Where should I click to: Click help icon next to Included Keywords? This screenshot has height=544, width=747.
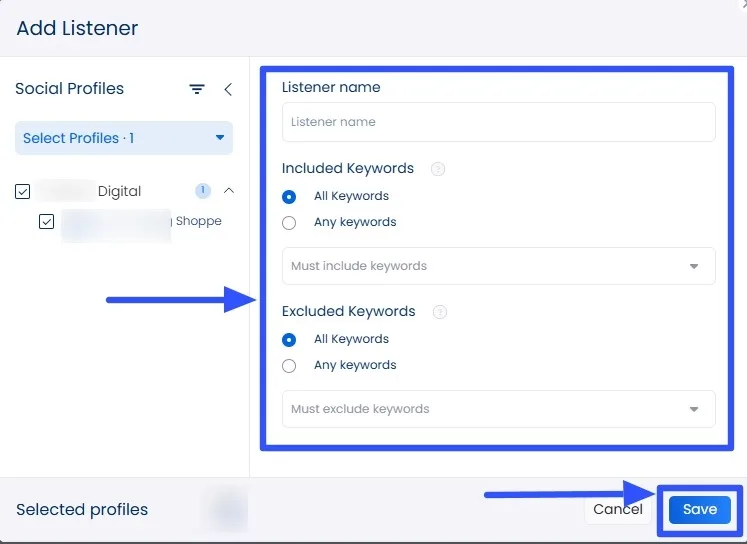[437, 169]
